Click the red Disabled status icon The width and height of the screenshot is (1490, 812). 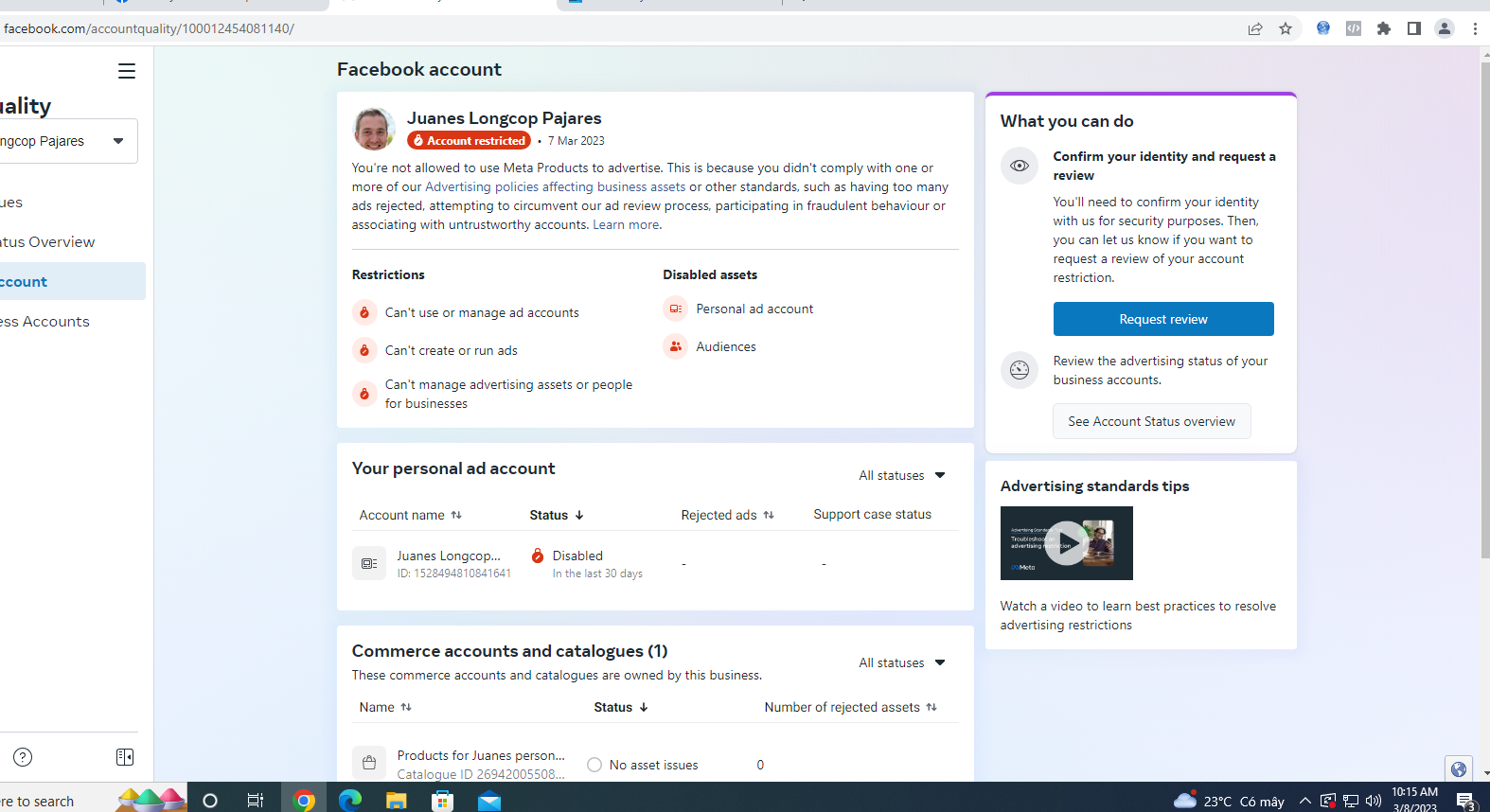(x=538, y=556)
